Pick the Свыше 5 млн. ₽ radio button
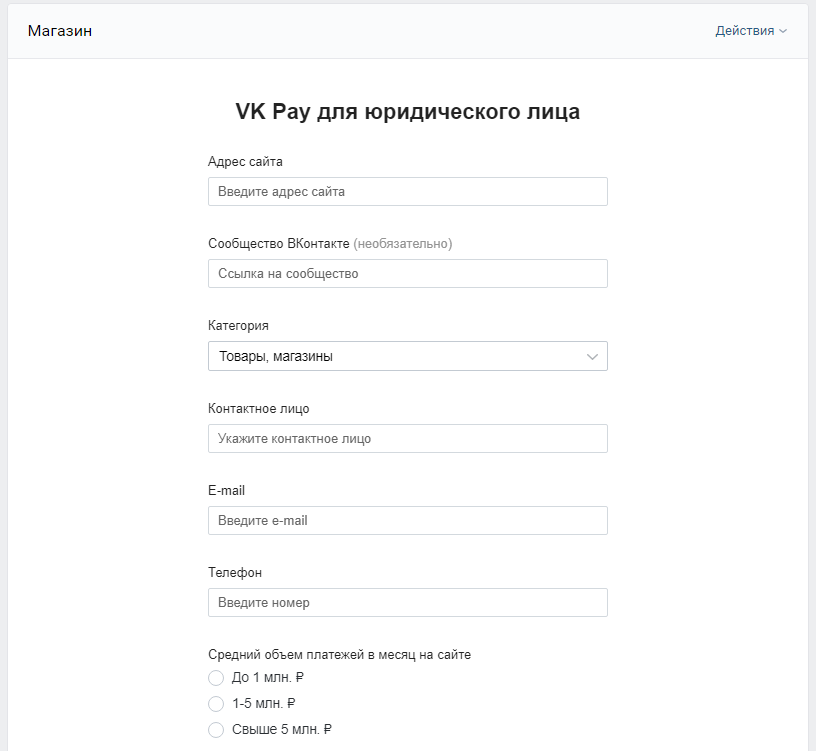Viewport: 816px width, 751px height. (x=216, y=730)
